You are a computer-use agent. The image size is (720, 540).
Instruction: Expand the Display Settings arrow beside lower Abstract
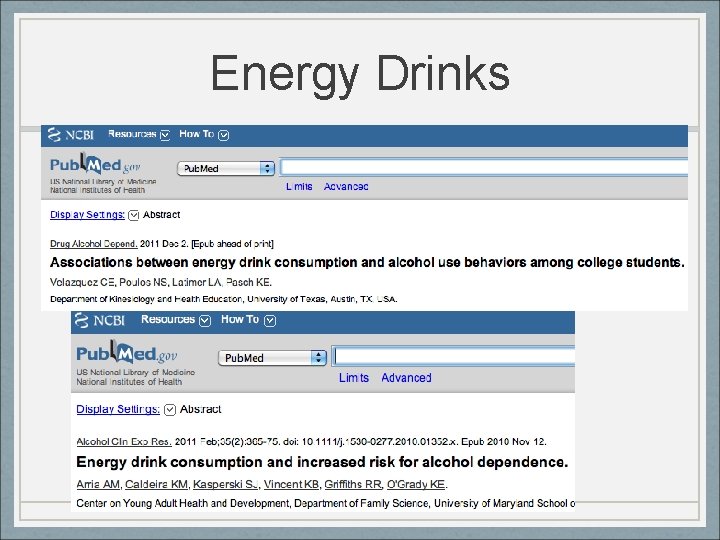click(170, 410)
